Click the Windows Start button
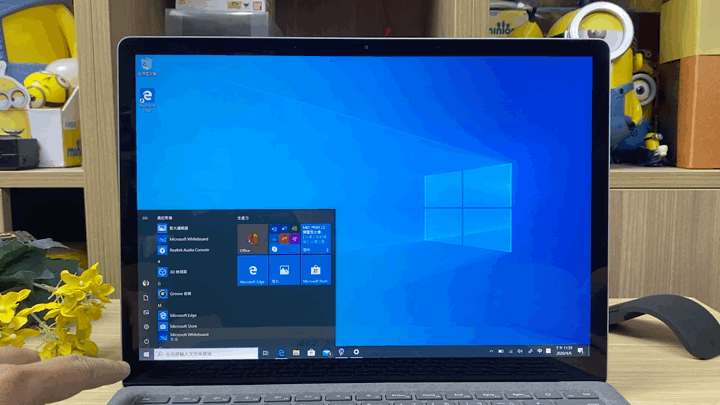720x405 pixels. click(146, 354)
